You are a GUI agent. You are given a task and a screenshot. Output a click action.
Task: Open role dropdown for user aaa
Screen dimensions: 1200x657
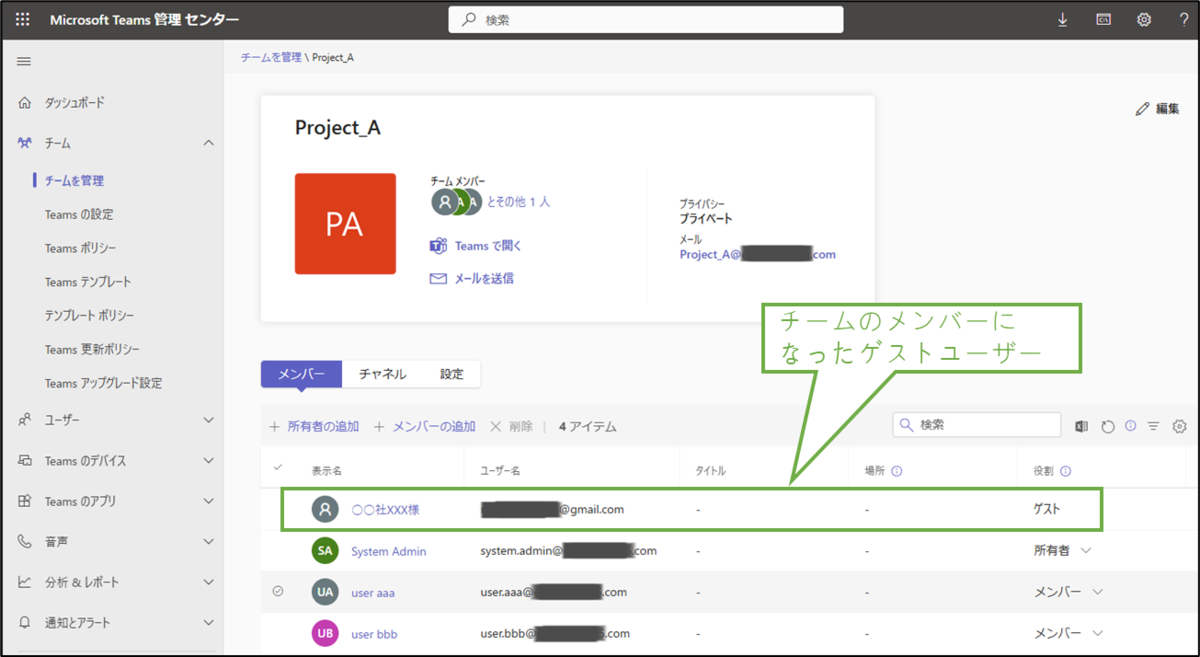click(x=1098, y=592)
